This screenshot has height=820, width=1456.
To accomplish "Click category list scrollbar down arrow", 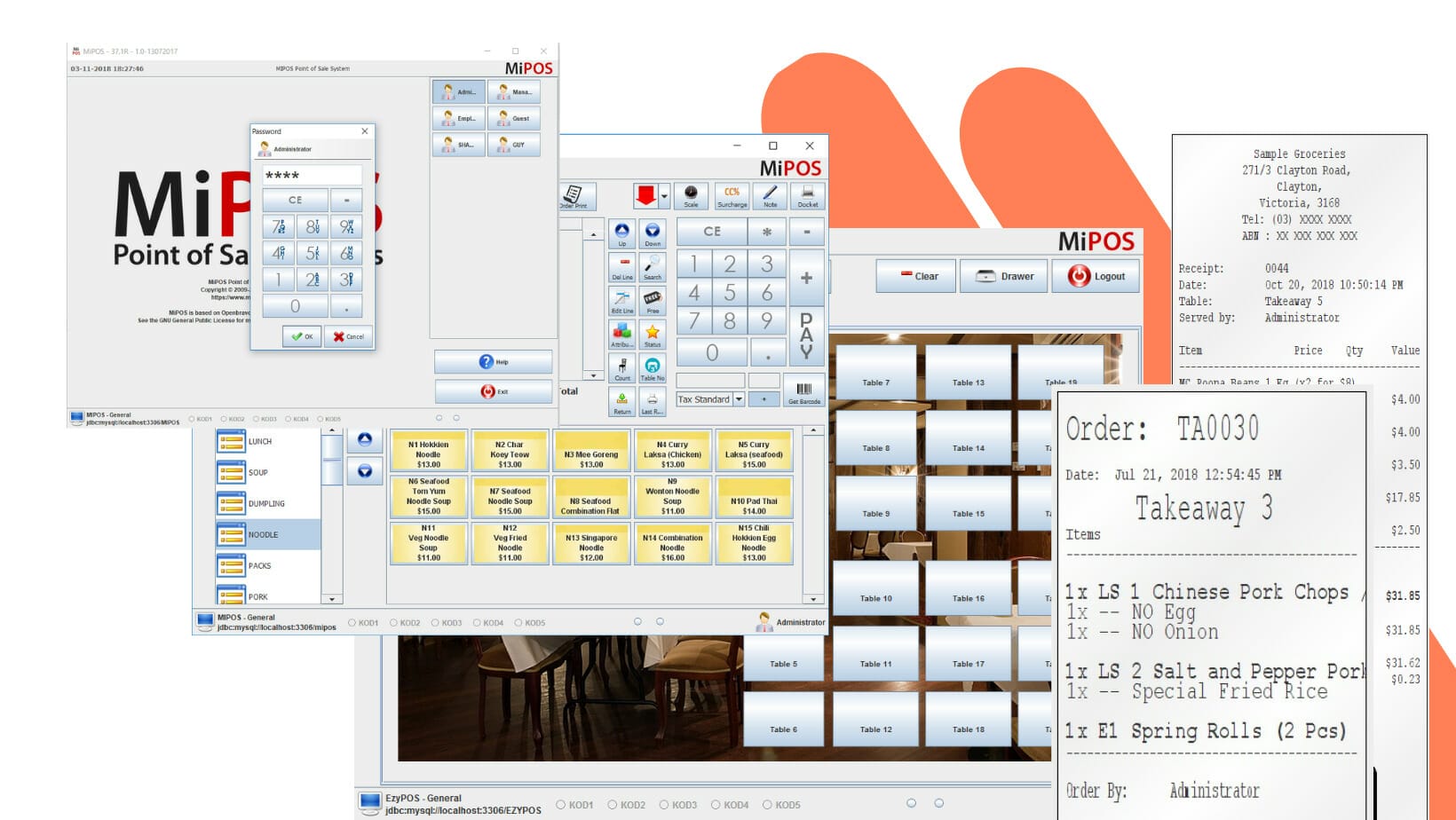I will coord(331,599).
